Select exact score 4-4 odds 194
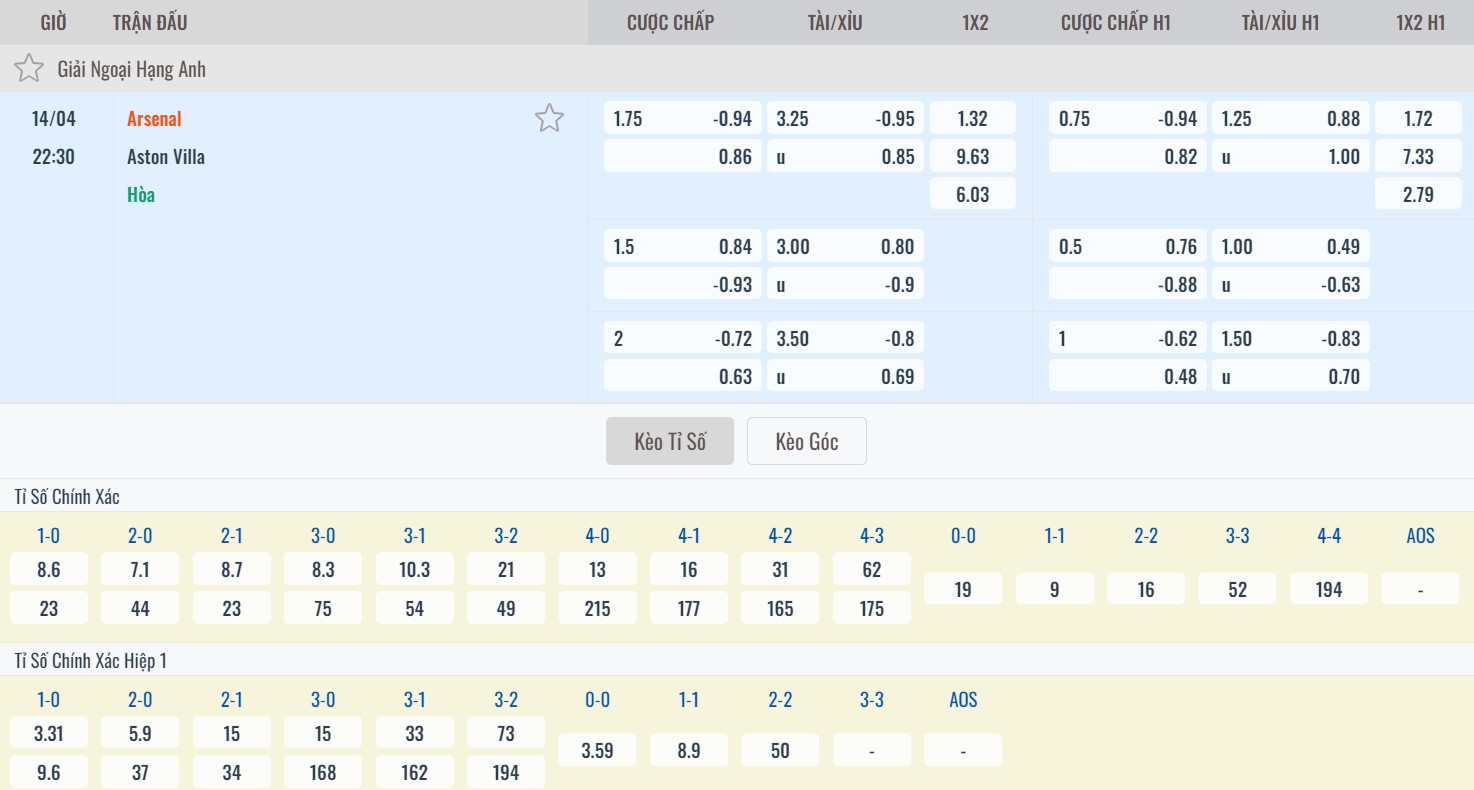The width and height of the screenshot is (1474, 790). [x=1328, y=589]
